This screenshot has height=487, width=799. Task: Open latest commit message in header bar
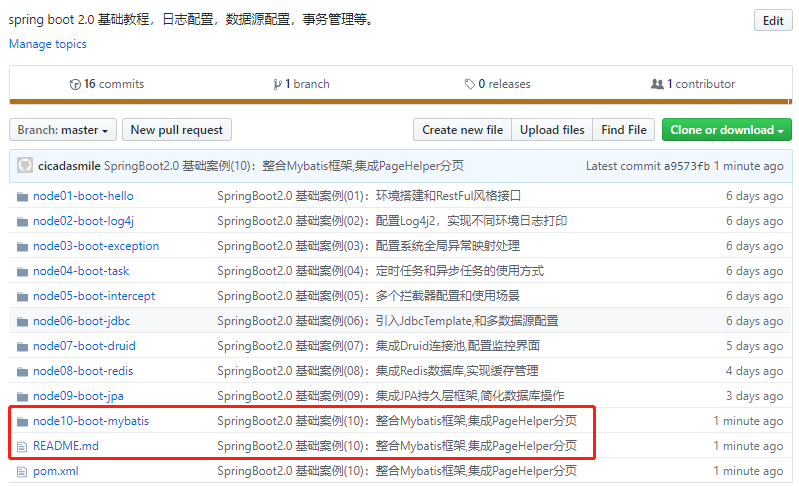[284, 166]
